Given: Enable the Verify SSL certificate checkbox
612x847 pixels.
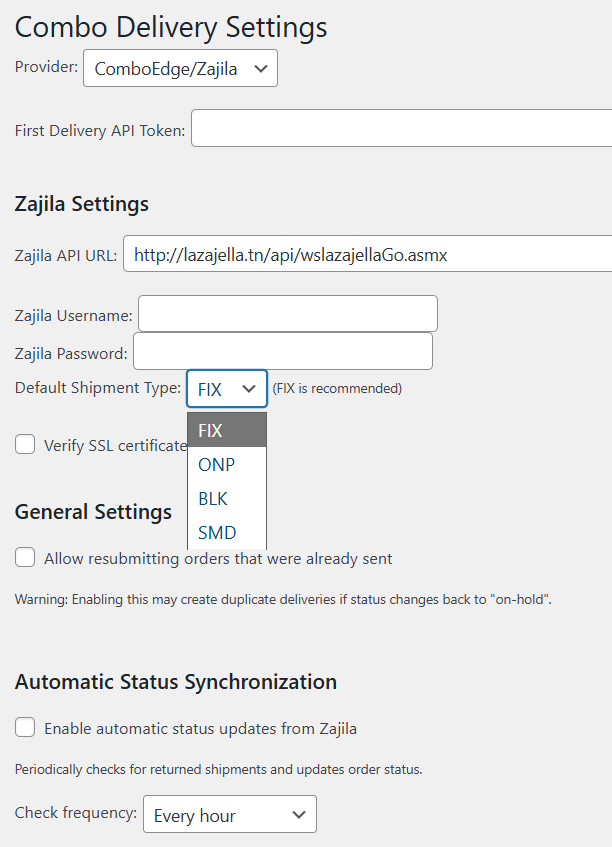Looking at the screenshot, I should point(23,444).
